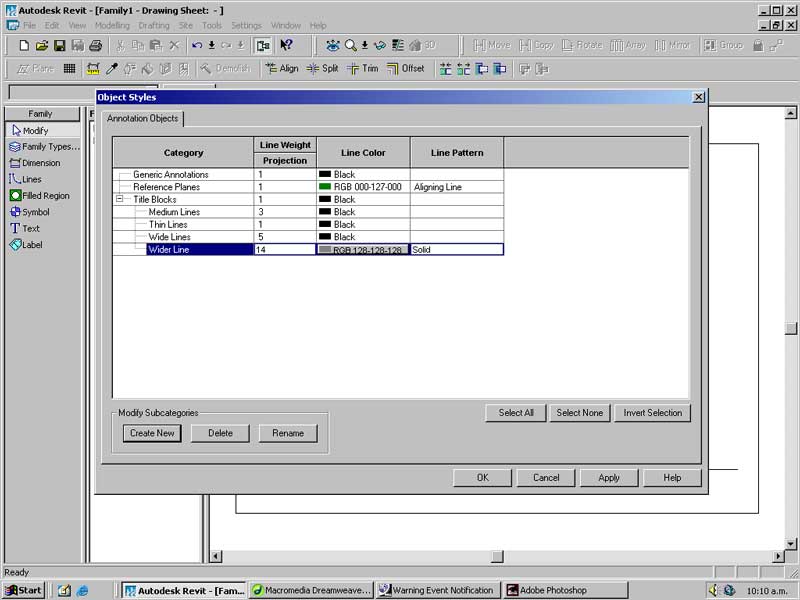
Task: Select the Wide Lines subcategory
Action: [169, 237]
